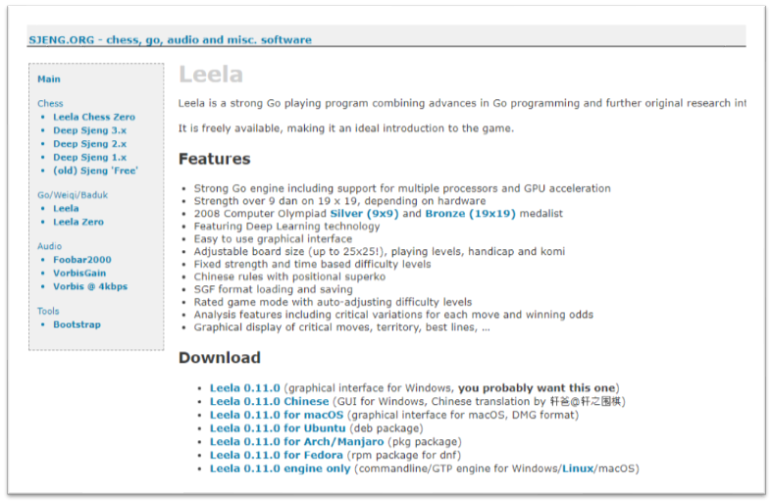Click the Go/Weiqi/Baduk category label
Viewport: 773px width, 504px height.
pyautogui.click(x=72, y=195)
